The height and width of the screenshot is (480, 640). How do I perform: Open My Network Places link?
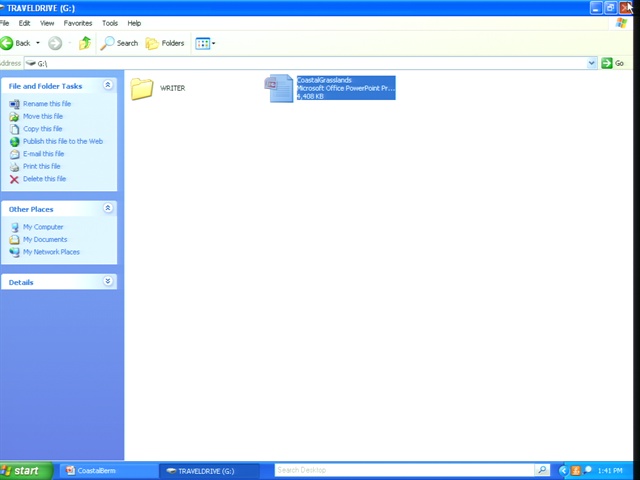51,252
